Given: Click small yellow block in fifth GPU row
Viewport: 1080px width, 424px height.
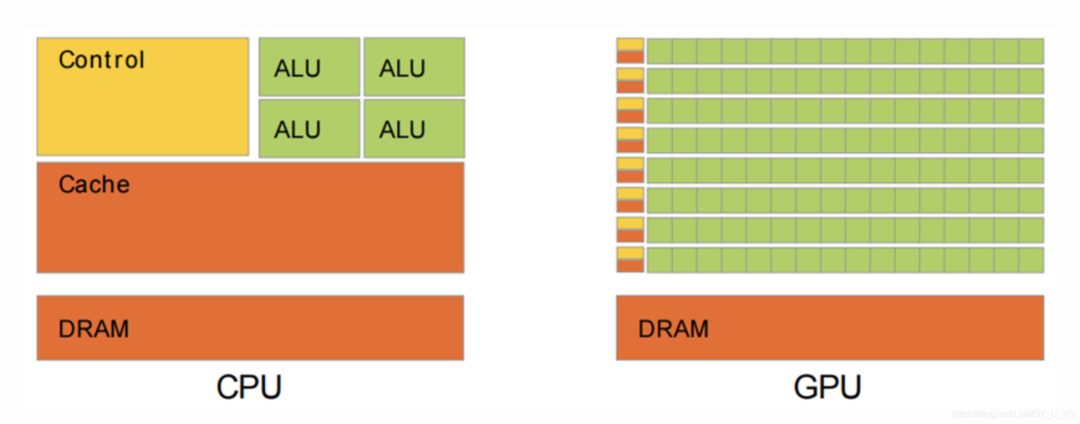Looking at the screenshot, I should 630,164.
